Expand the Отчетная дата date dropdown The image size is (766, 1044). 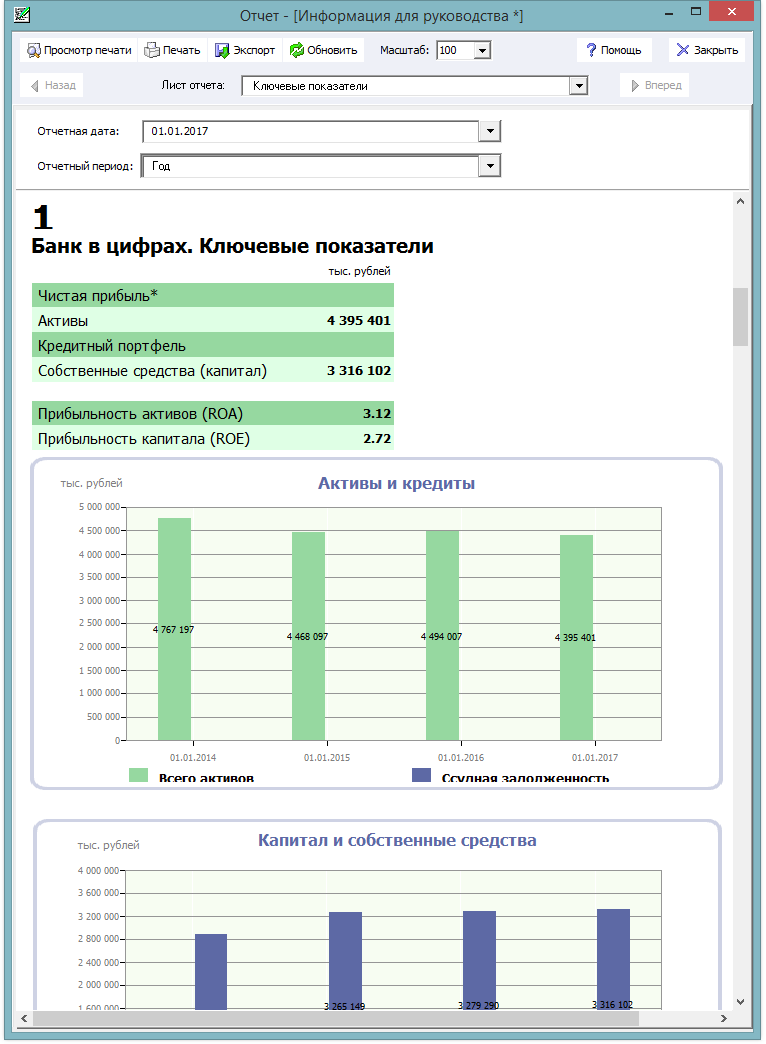tap(490, 131)
